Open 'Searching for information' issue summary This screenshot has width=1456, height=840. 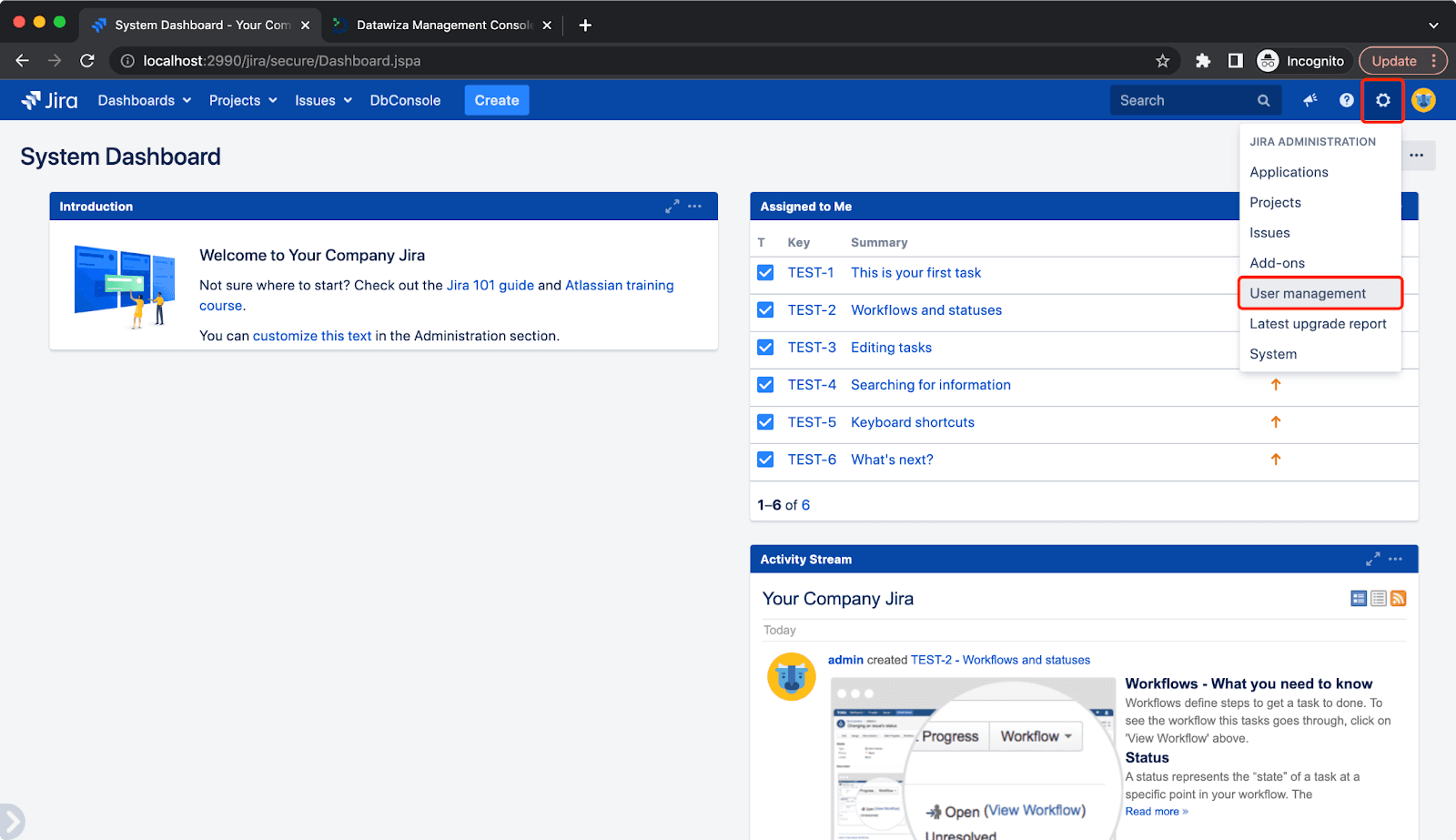tap(931, 385)
